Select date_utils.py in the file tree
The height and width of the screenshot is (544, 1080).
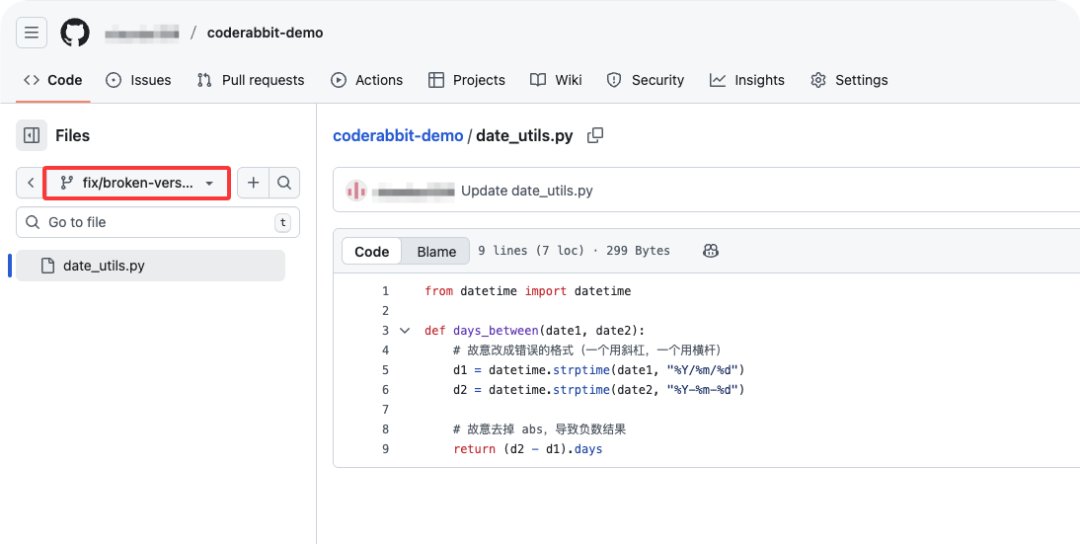coord(150,266)
